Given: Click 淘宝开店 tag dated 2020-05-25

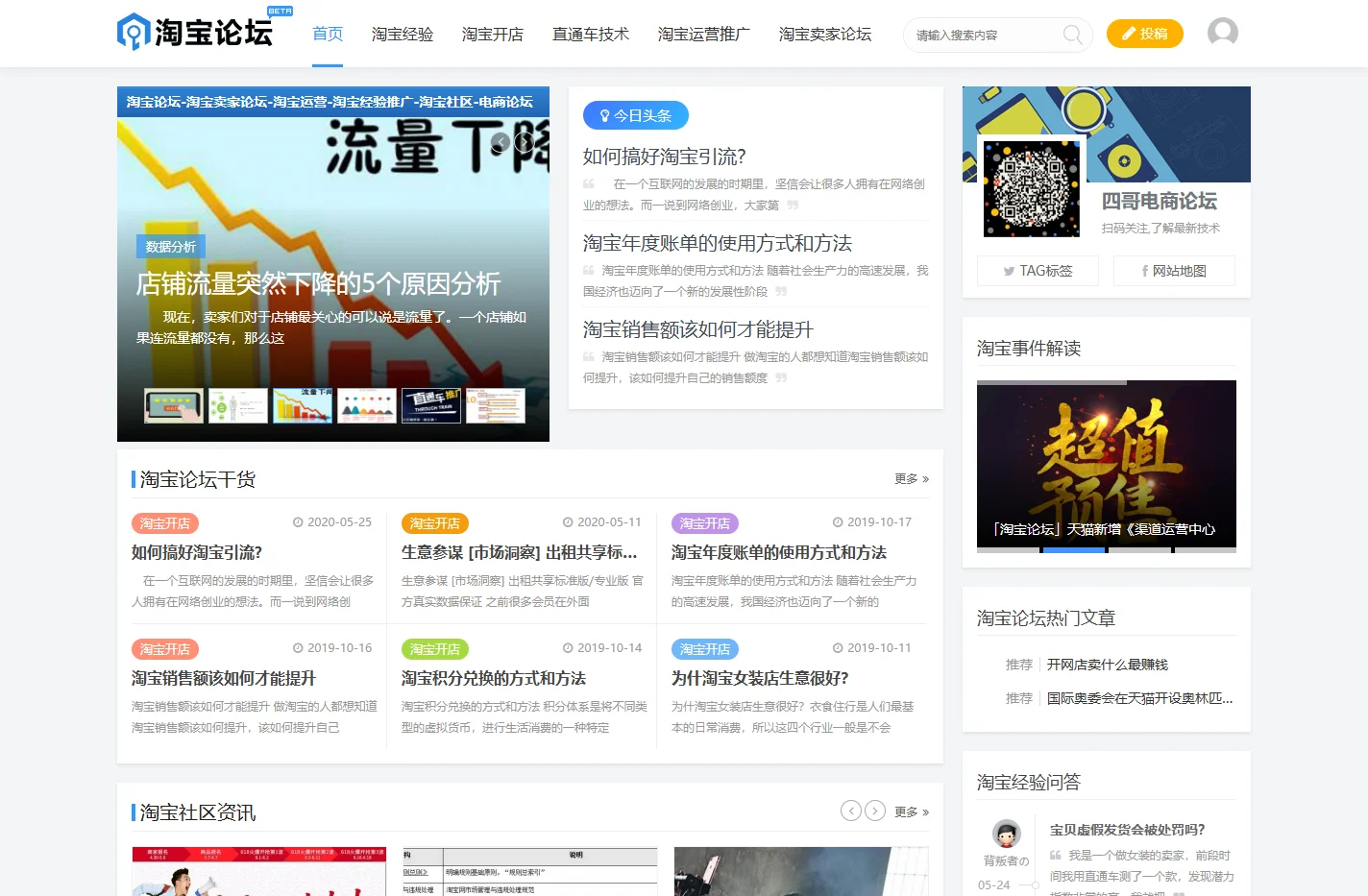Looking at the screenshot, I should 165,523.
